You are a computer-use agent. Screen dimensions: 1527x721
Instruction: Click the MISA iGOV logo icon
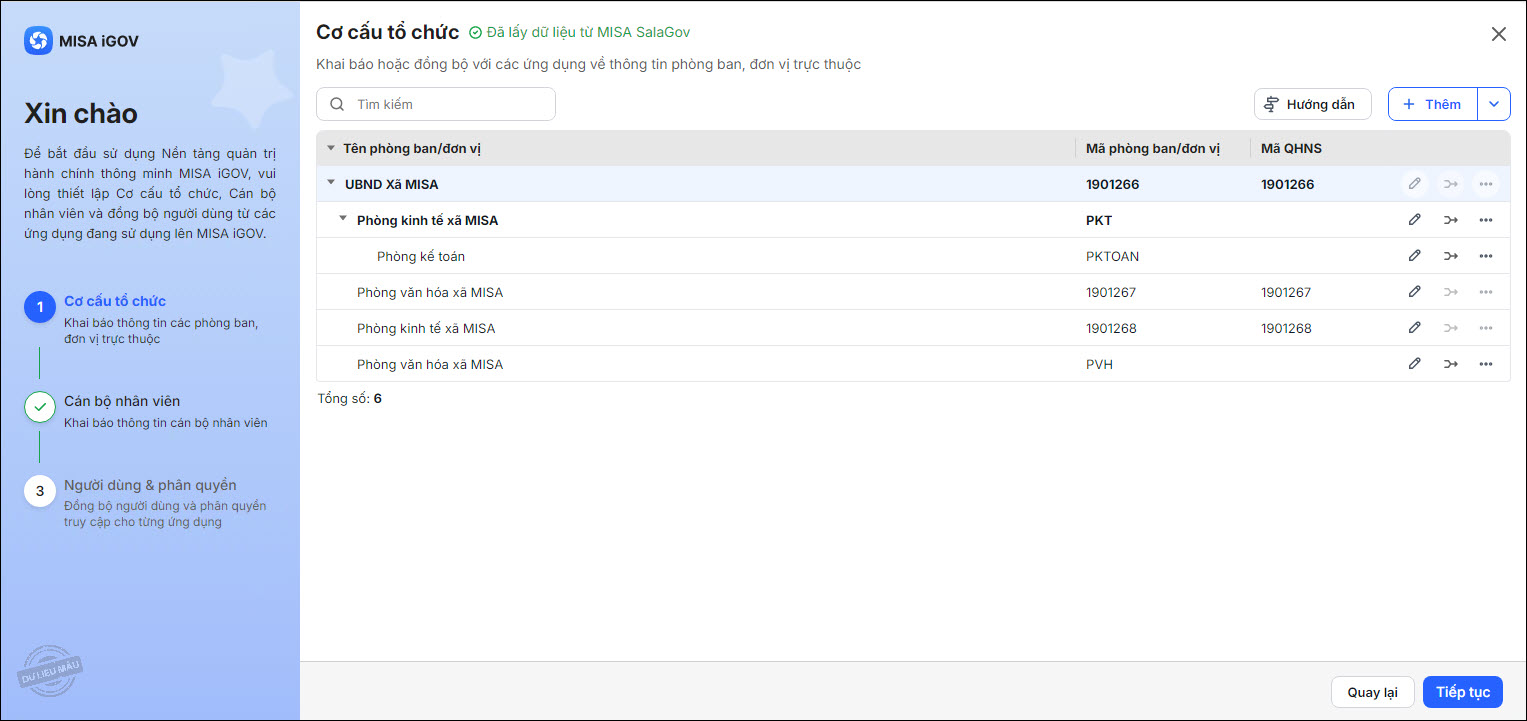(38, 41)
